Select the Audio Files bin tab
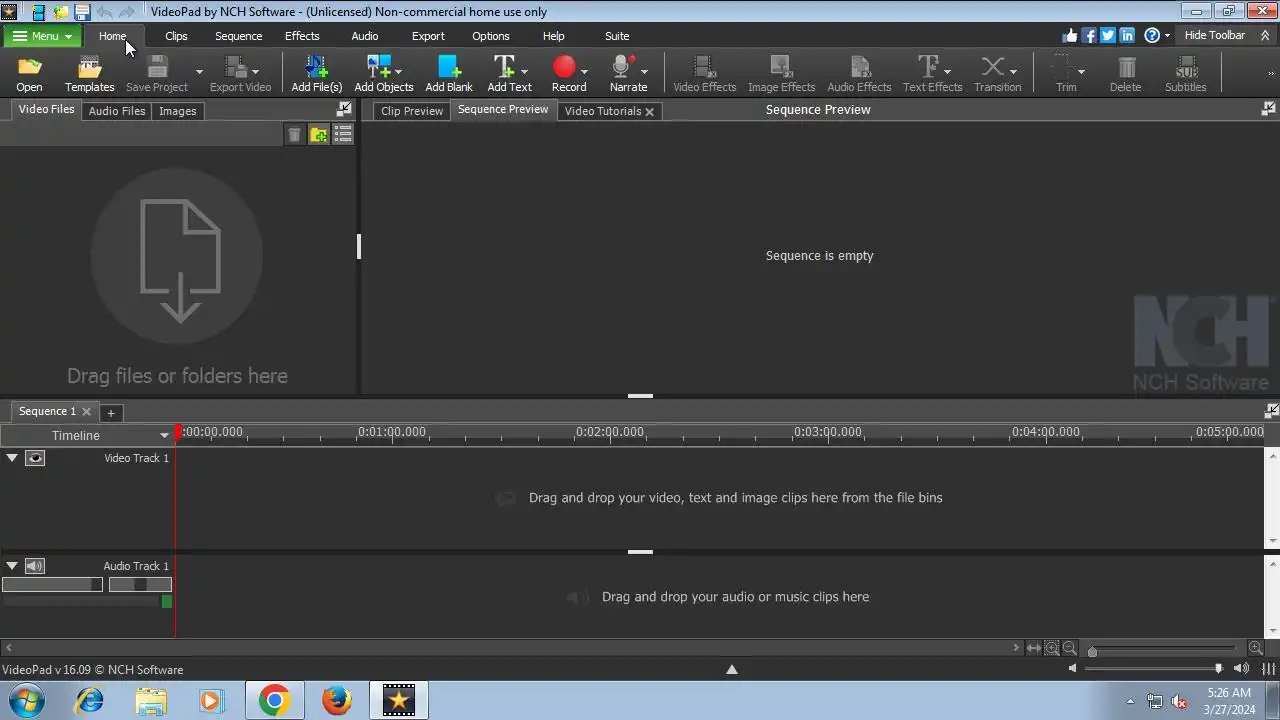 pos(117,111)
